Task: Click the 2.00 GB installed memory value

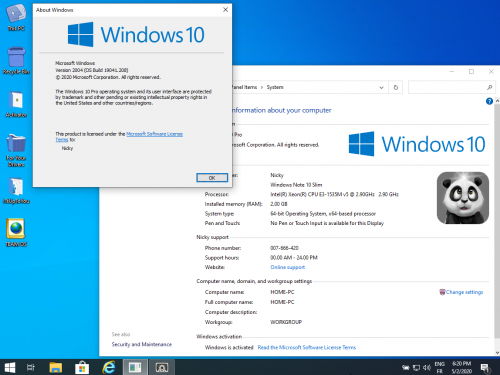Action: (x=279, y=204)
